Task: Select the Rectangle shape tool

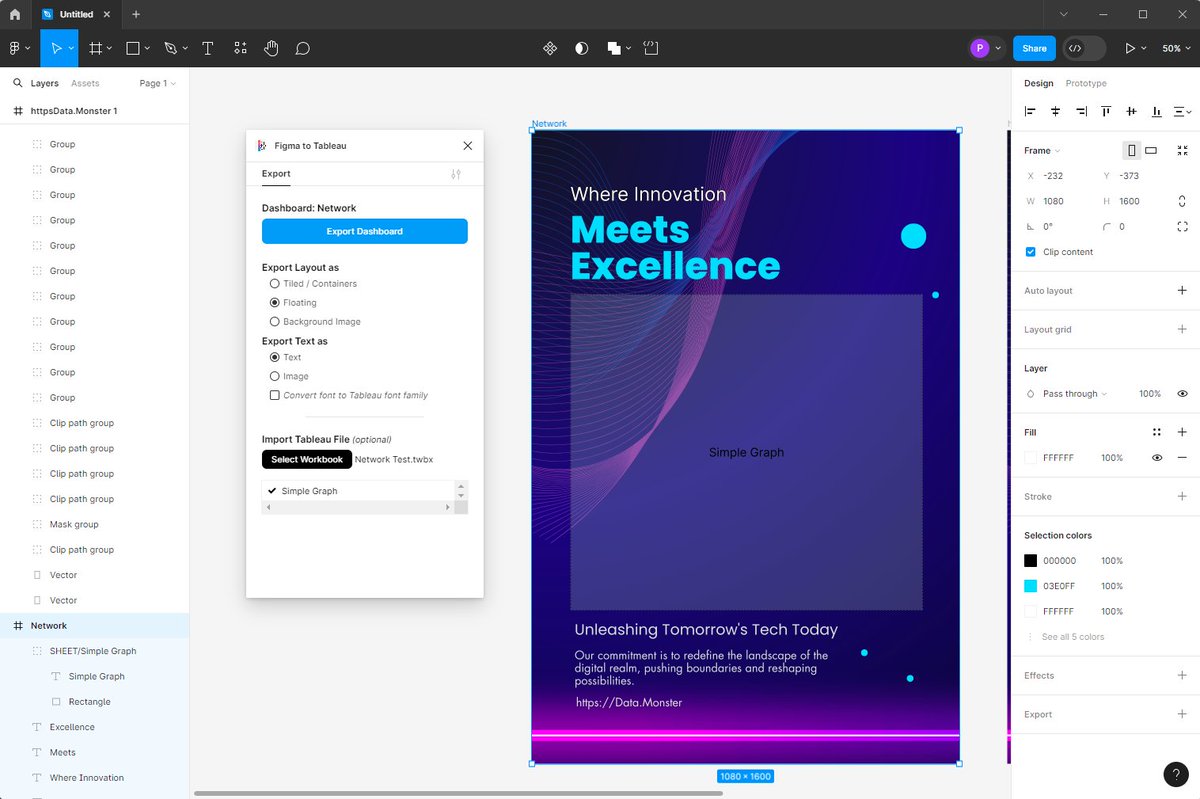Action: coord(133,48)
